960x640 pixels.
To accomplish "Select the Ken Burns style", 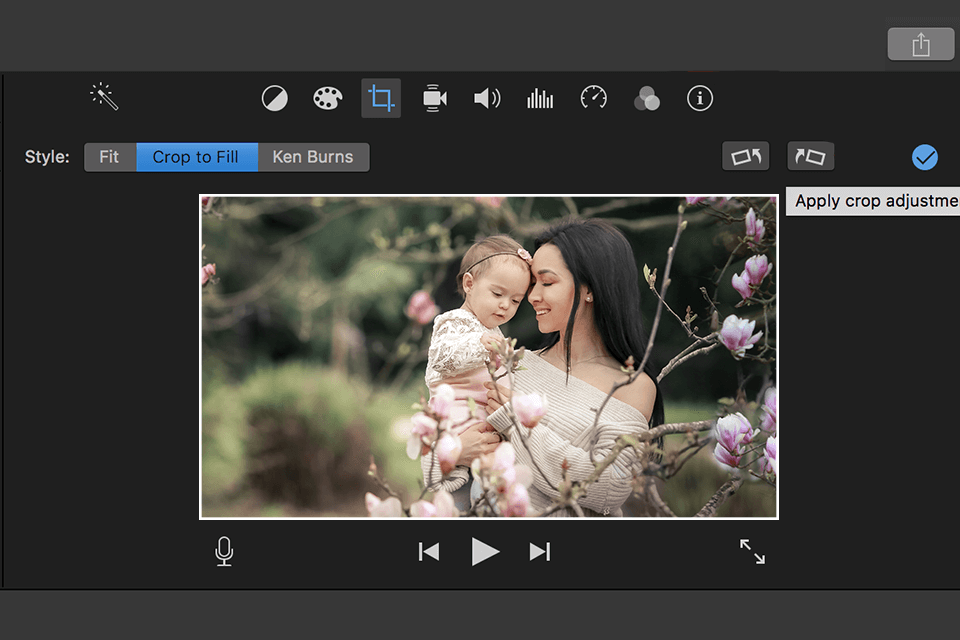I will pyautogui.click(x=313, y=157).
